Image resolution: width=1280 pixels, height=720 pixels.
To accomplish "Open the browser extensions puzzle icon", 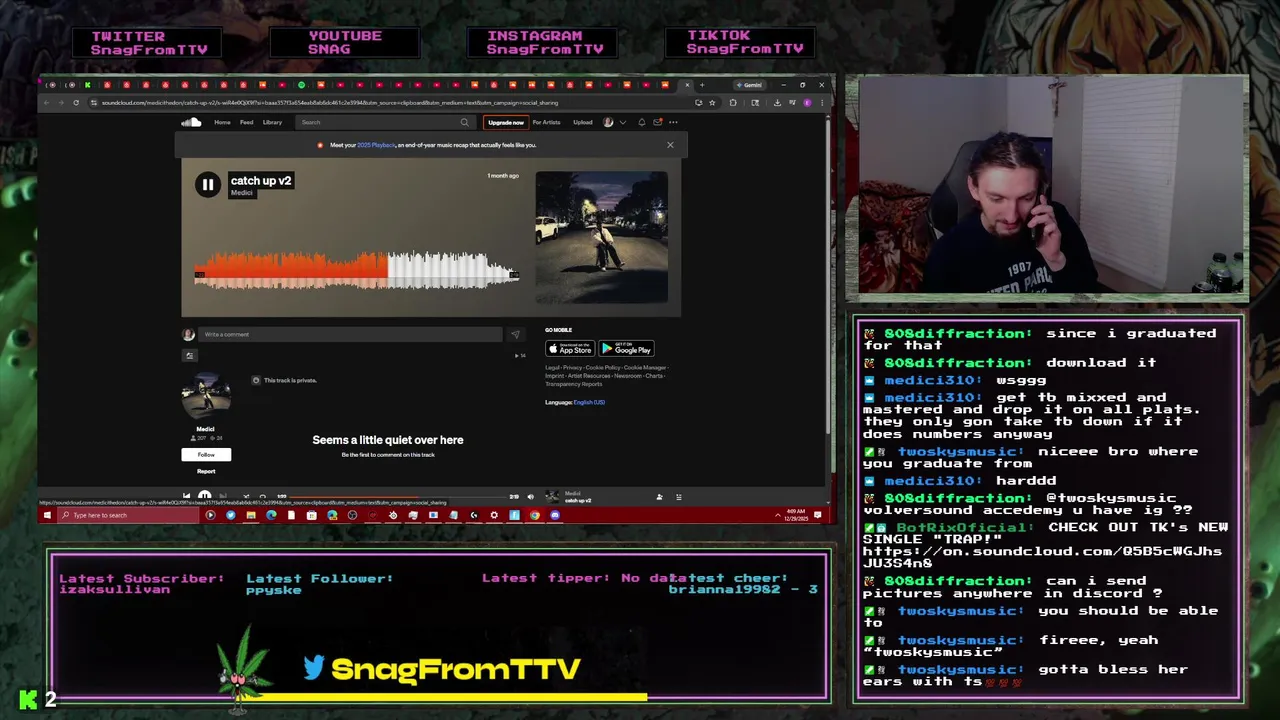I will coord(733,102).
